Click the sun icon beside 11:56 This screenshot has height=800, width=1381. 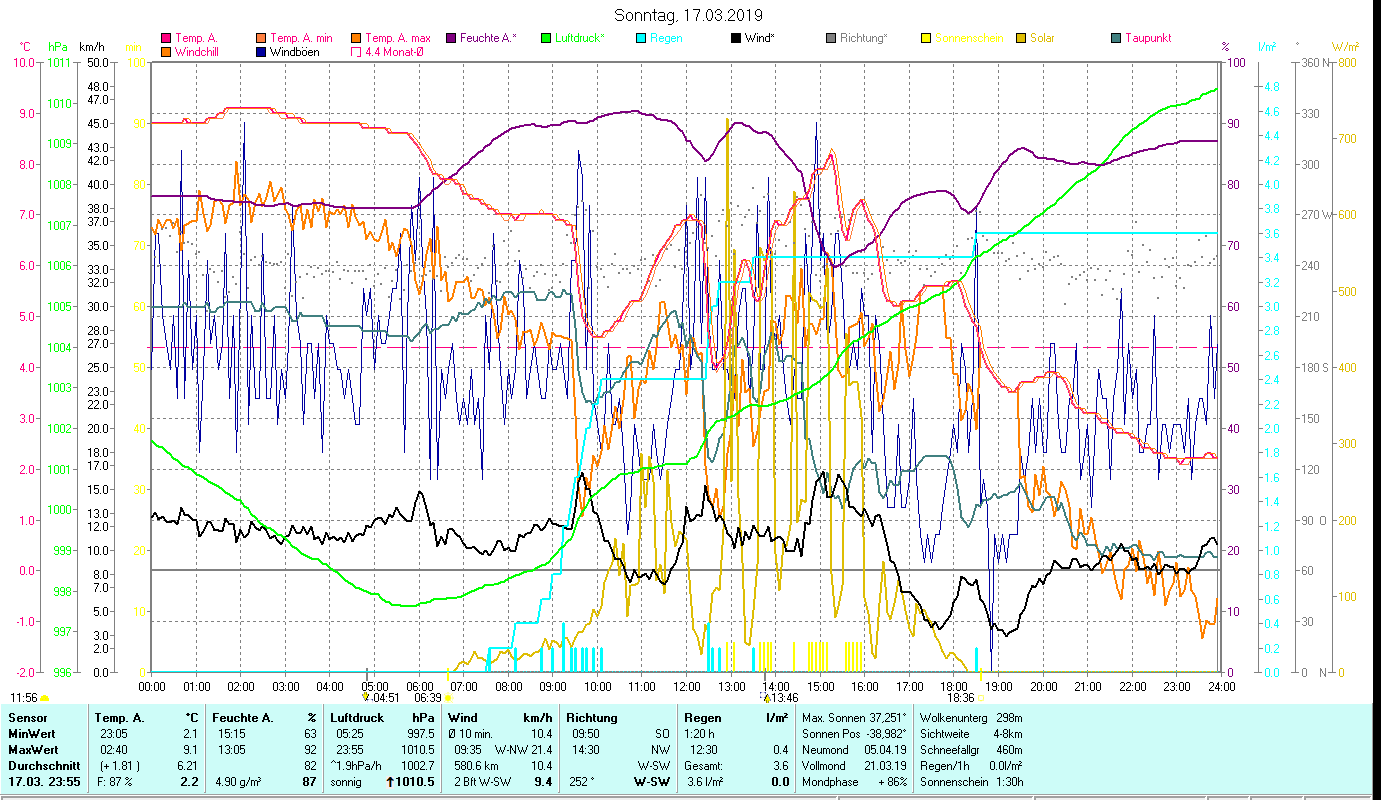[x=44, y=698]
